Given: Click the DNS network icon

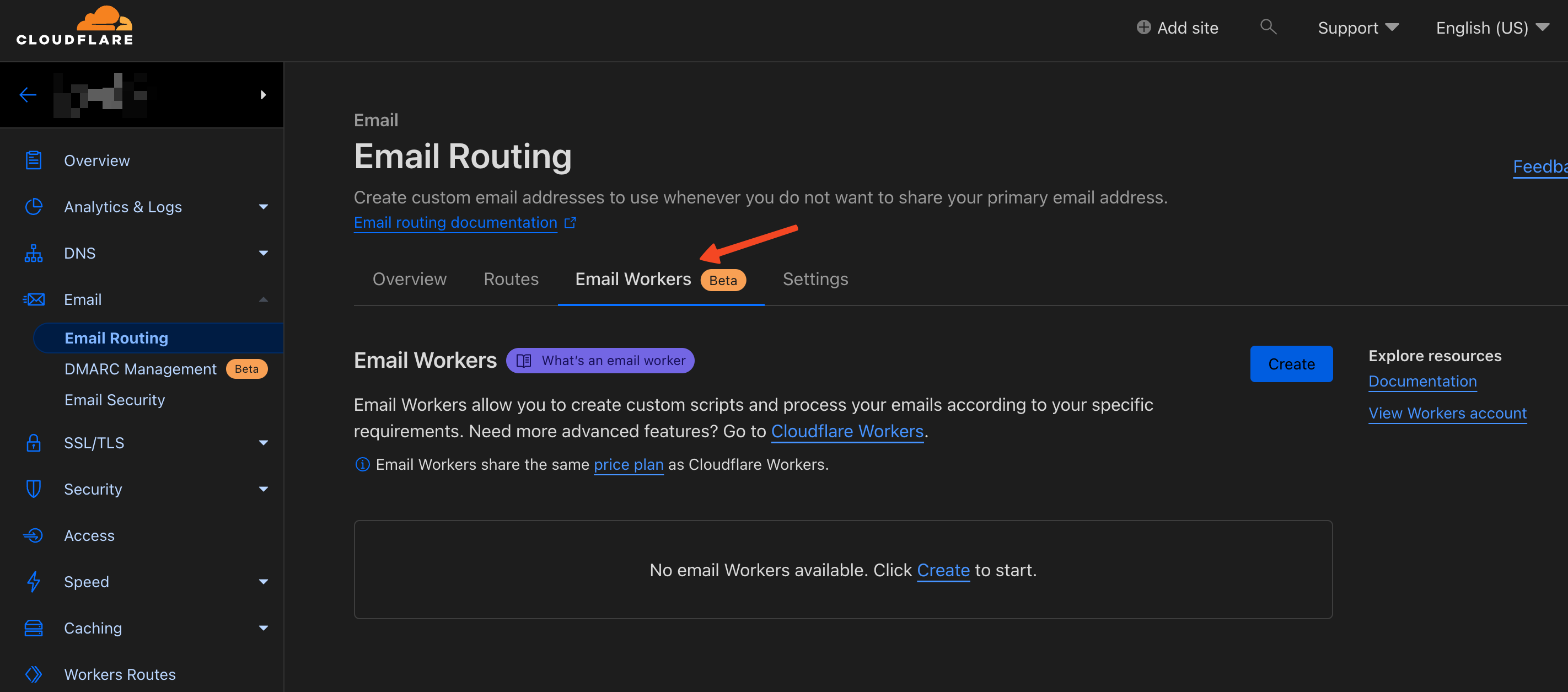Looking at the screenshot, I should pyautogui.click(x=34, y=253).
